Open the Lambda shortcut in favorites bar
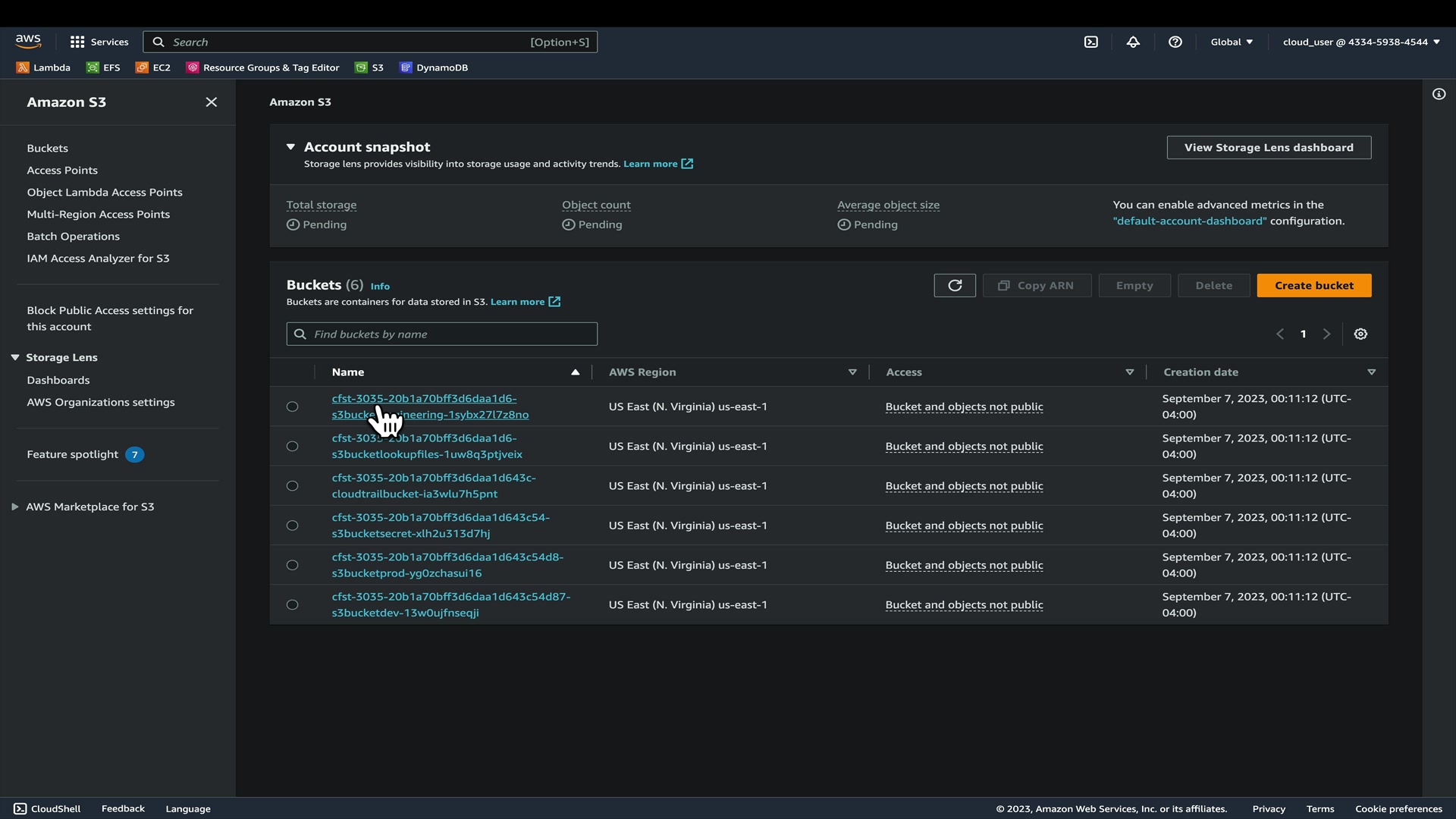1456x819 pixels. [x=43, y=67]
